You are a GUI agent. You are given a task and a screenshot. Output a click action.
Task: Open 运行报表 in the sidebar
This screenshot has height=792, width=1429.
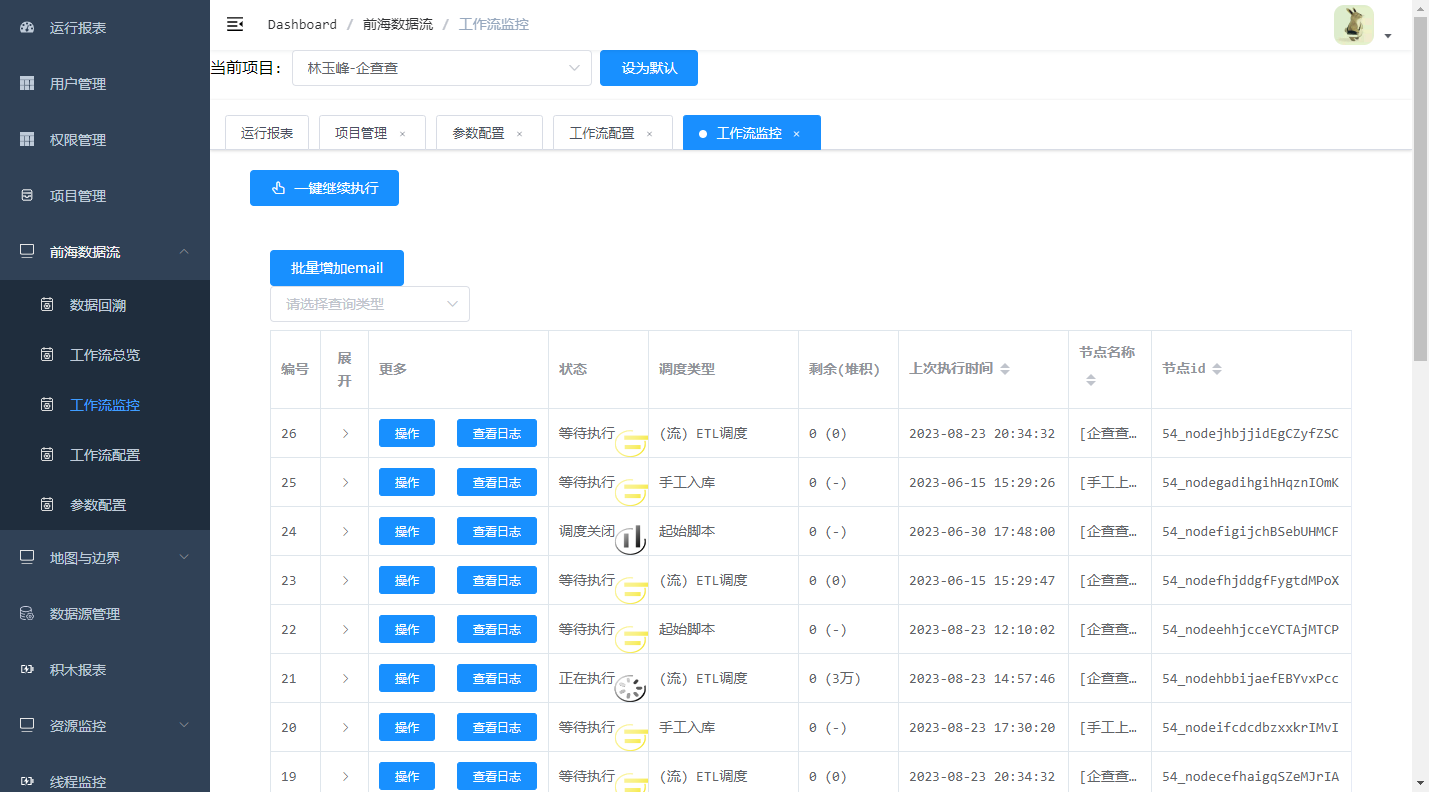coord(105,28)
